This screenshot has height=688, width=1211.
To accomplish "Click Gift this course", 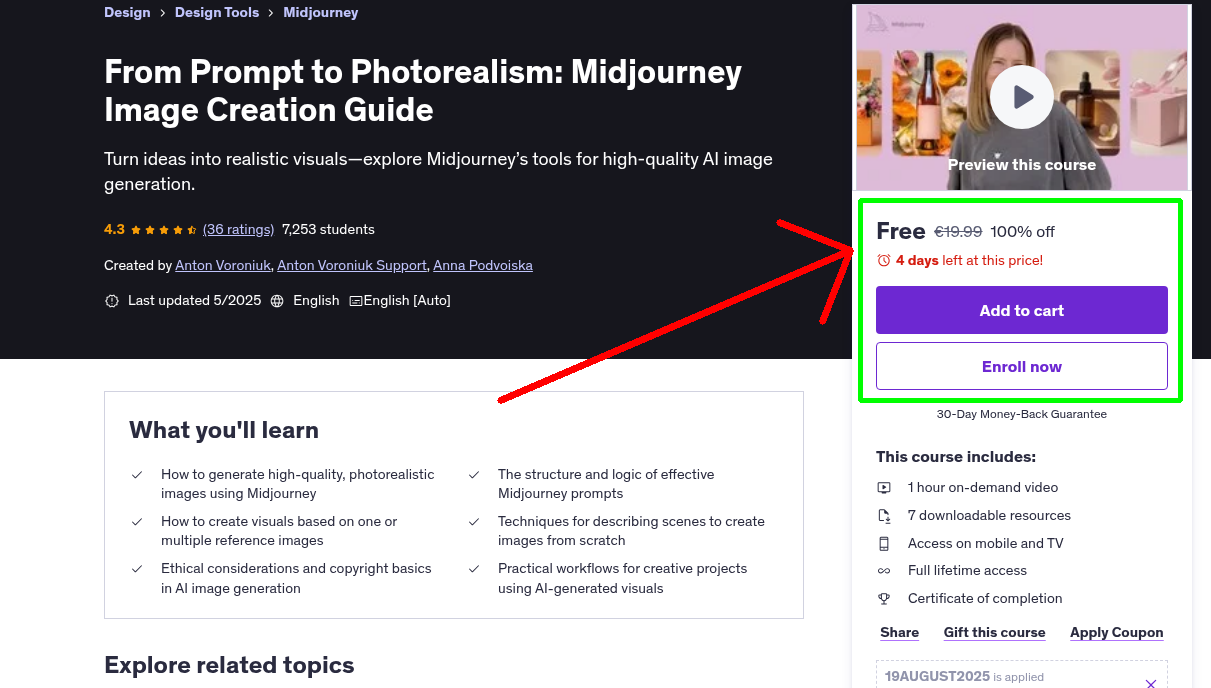I will 994,632.
